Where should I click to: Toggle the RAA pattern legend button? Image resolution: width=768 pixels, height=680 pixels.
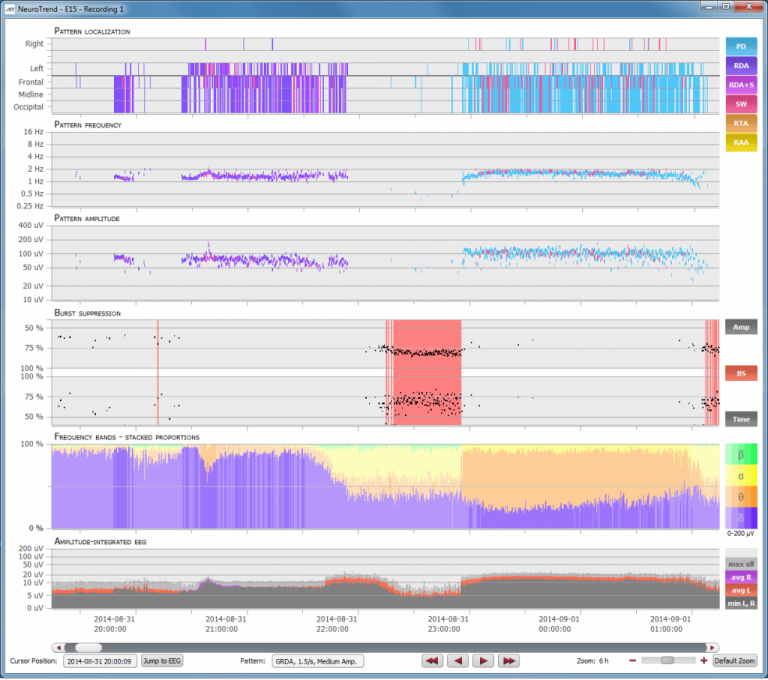point(741,142)
